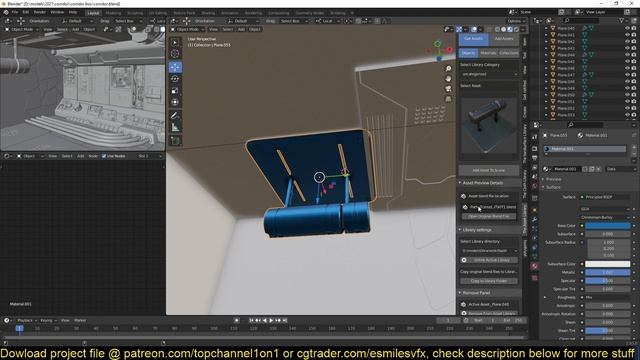Open the library directory dropdown

489,251
